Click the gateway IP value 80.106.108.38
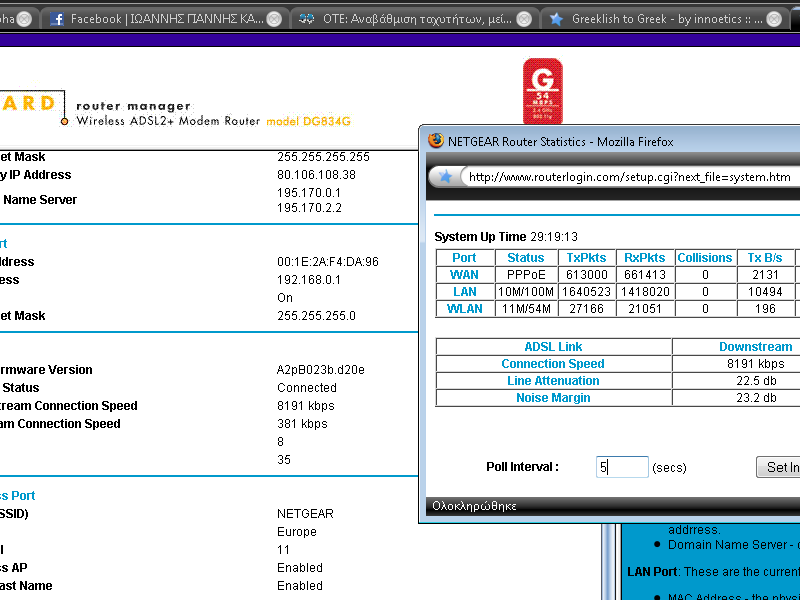 click(x=316, y=174)
